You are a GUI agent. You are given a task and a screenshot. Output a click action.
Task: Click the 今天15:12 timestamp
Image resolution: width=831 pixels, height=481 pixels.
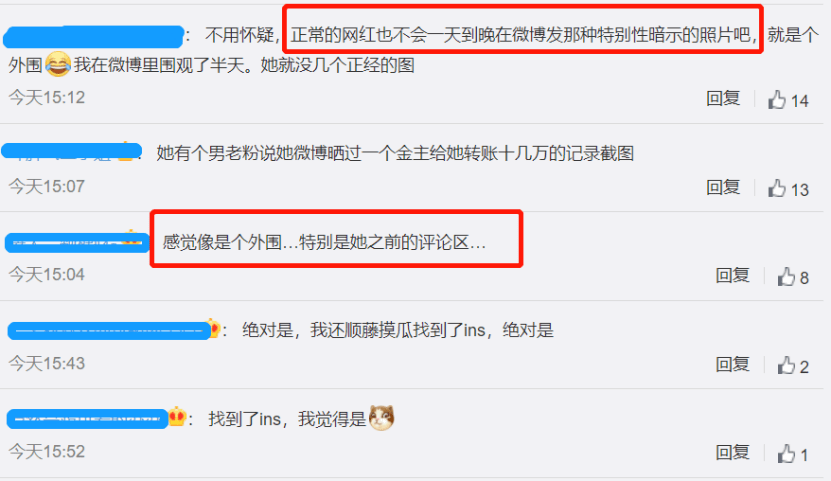click(47, 97)
